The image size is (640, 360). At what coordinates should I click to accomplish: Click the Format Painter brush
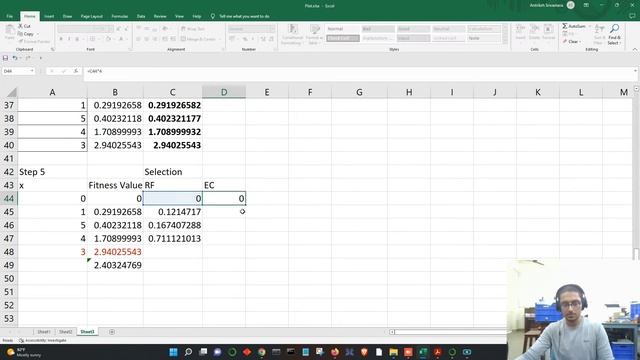click(x=33, y=41)
